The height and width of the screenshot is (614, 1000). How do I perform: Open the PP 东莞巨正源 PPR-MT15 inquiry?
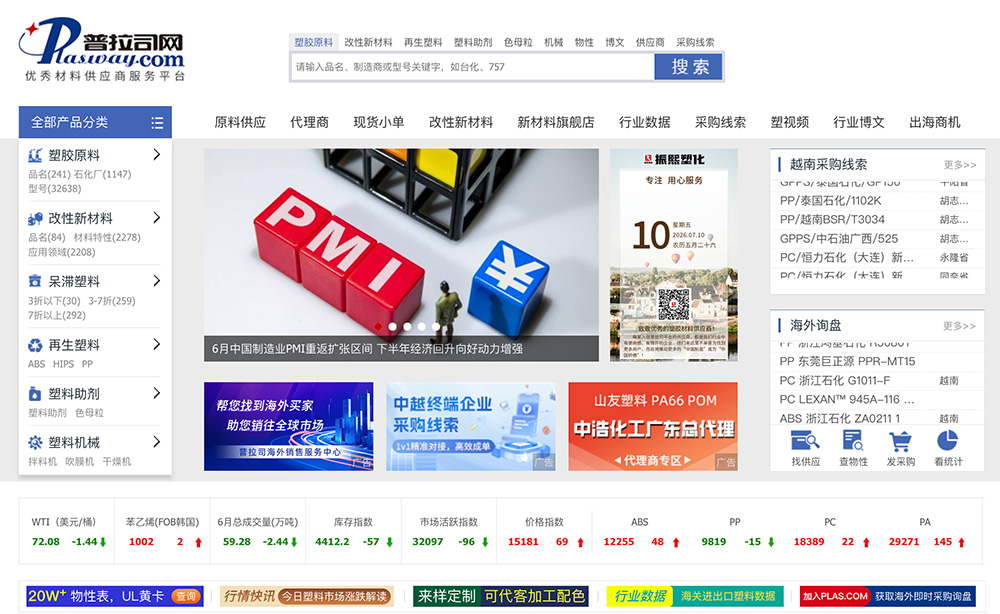click(847, 362)
